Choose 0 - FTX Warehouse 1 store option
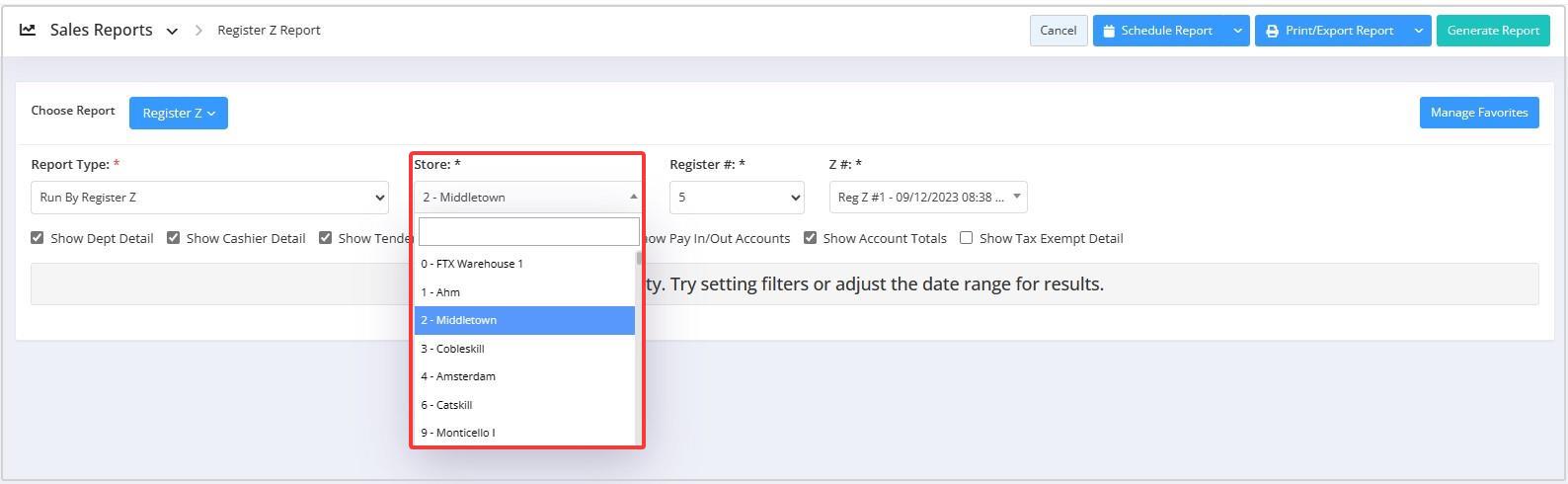The image size is (1568, 484). pos(472,264)
